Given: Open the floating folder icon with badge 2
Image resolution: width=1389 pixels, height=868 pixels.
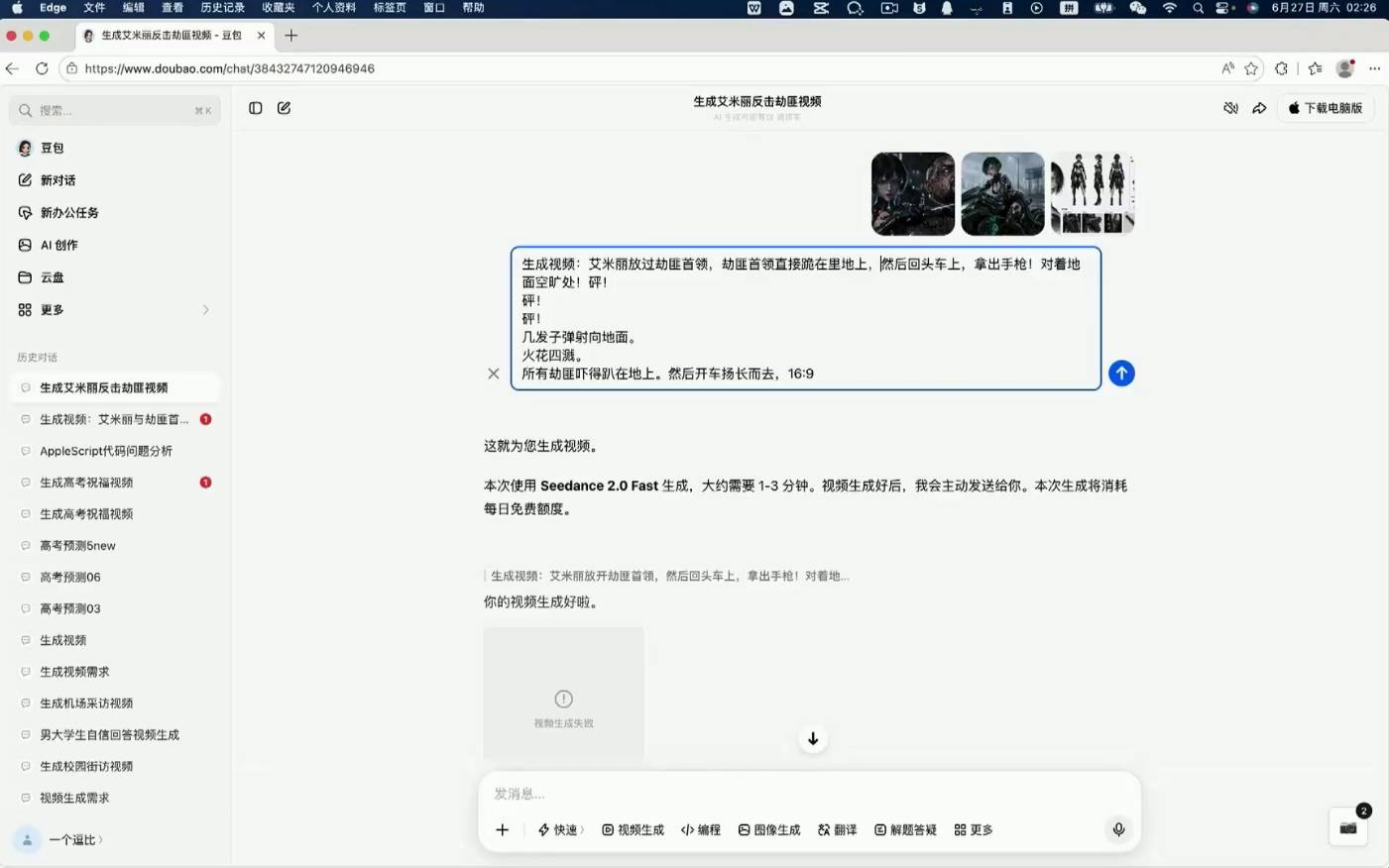Looking at the screenshot, I should [1348, 827].
